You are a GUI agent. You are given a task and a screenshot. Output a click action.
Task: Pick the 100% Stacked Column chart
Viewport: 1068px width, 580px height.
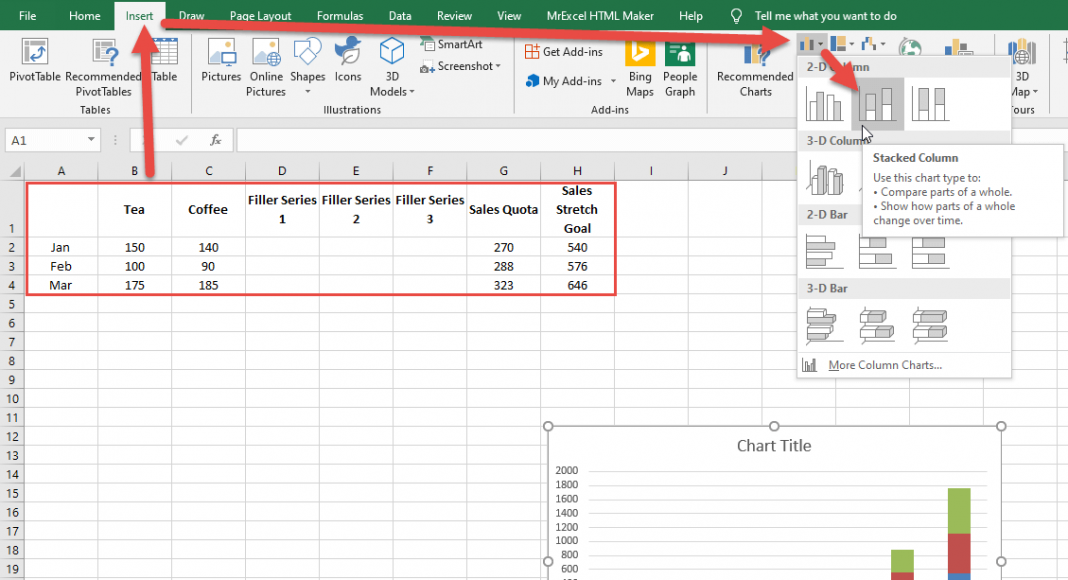point(930,104)
